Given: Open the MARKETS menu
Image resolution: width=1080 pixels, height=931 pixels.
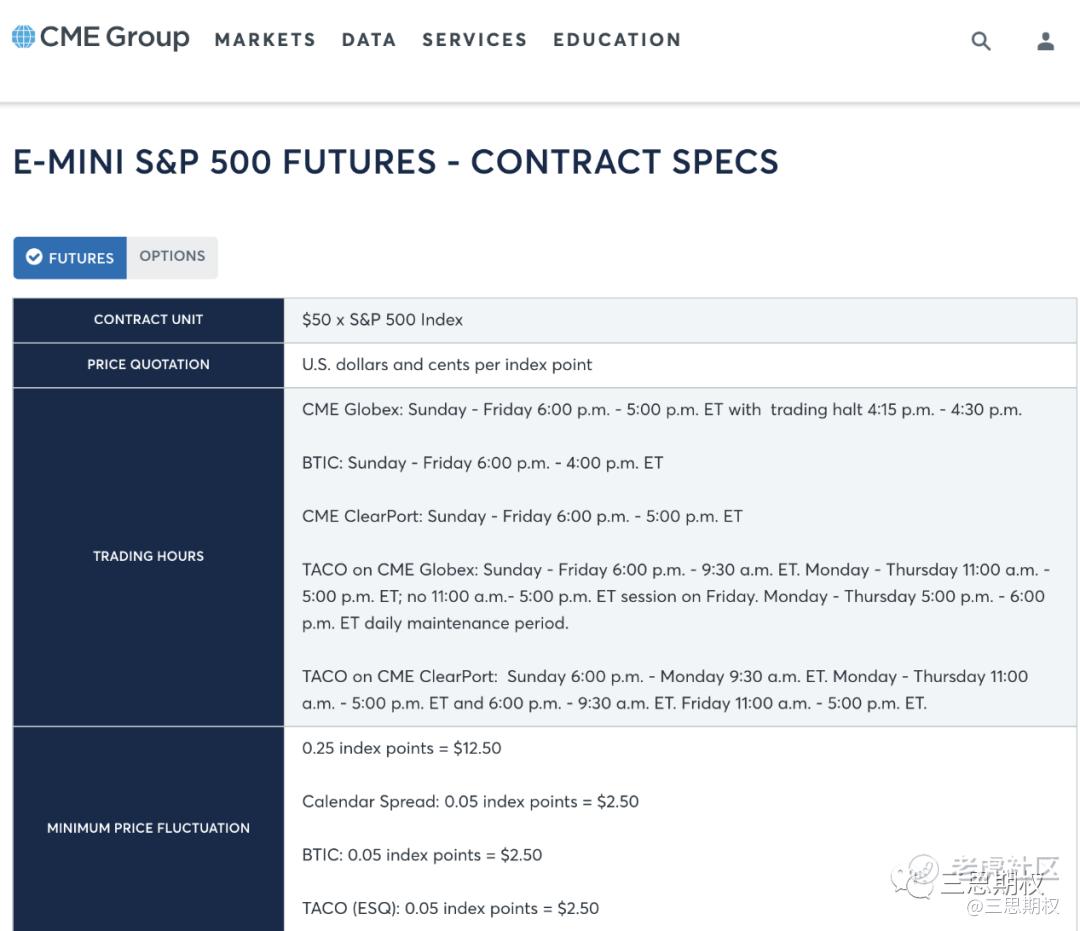Looking at the screenshot, I should point(265,40).
